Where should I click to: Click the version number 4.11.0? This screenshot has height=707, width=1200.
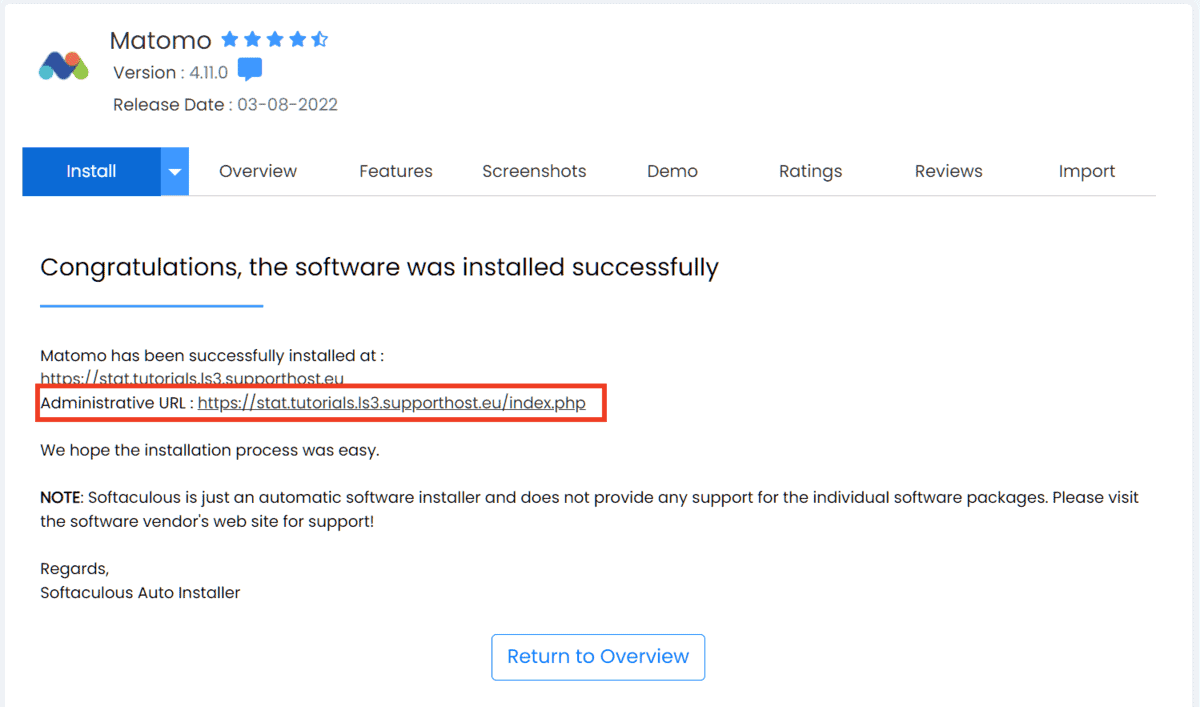click(x=206, y=72)
